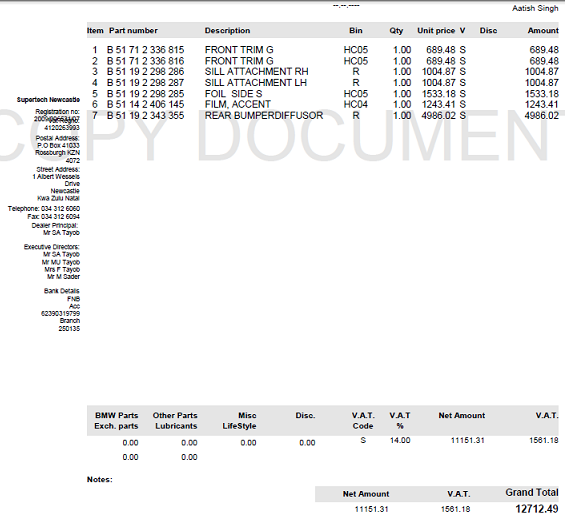Select amount 1243.41 in row 6
571x519 pixels.
[x=542, y=105]
